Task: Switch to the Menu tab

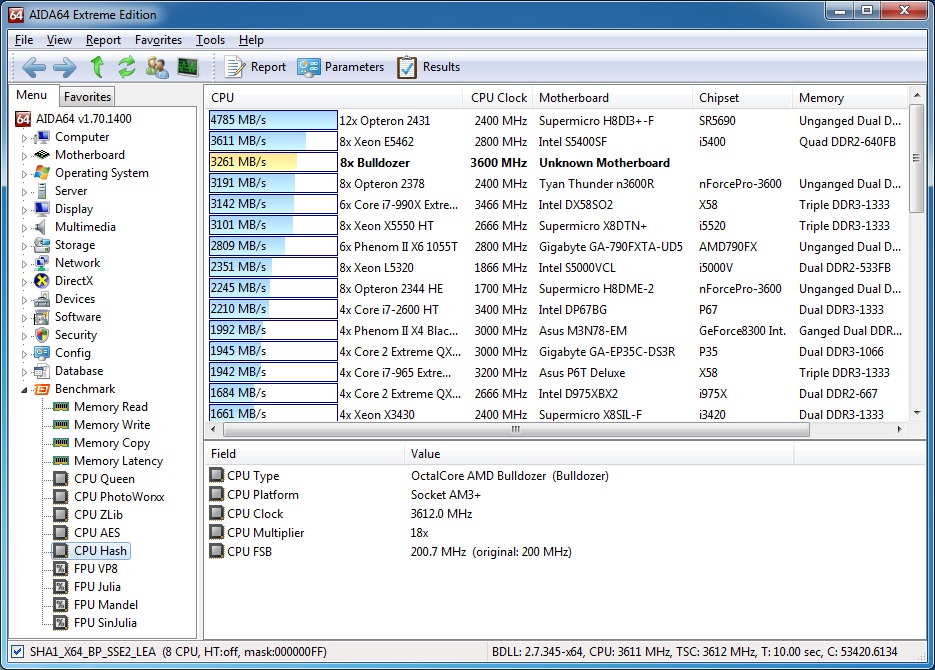Action: [x=32, y=95]
